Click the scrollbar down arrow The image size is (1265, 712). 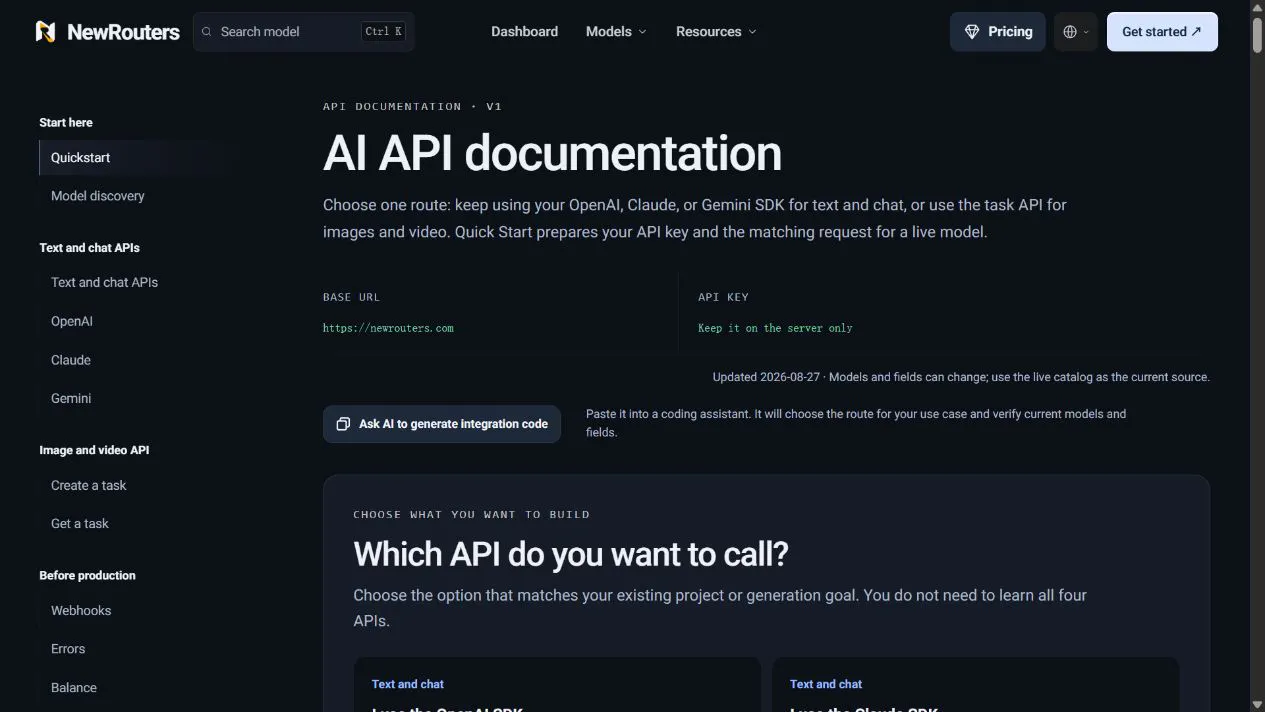(1257, 704)
